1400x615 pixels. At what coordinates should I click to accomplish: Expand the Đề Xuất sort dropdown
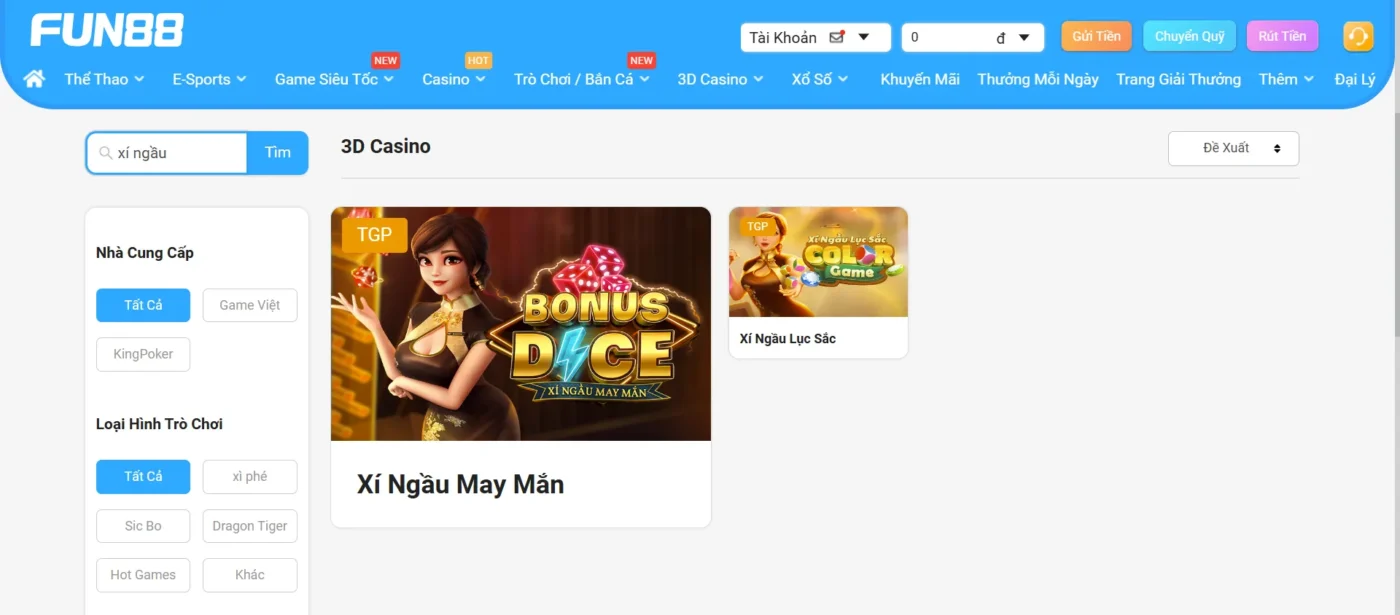click(x=1233, y=148)
